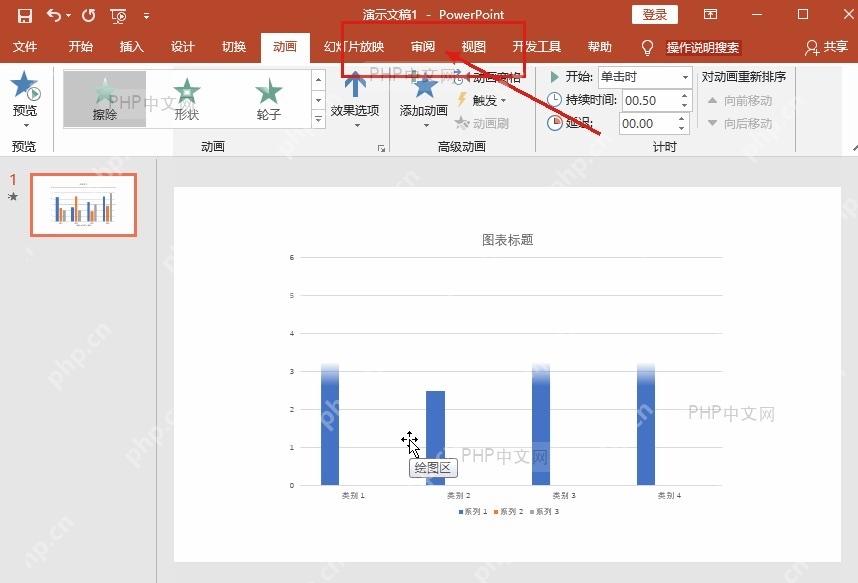Select the 类别 2 blue bar
Image resolution: width=858 pixels, height=583 pixels.
point(436,438)
